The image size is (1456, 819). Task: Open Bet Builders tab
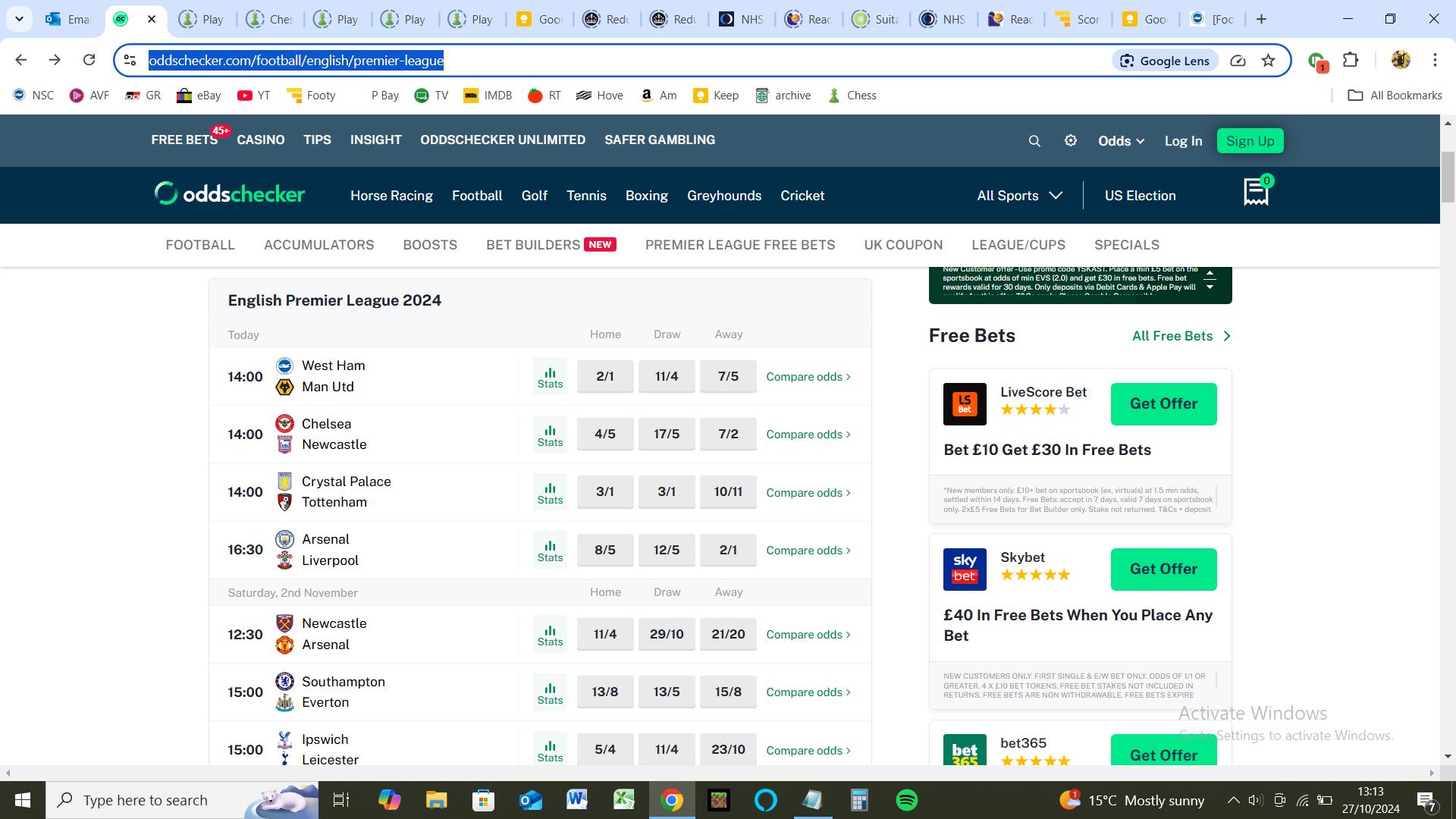pos(551,245)
